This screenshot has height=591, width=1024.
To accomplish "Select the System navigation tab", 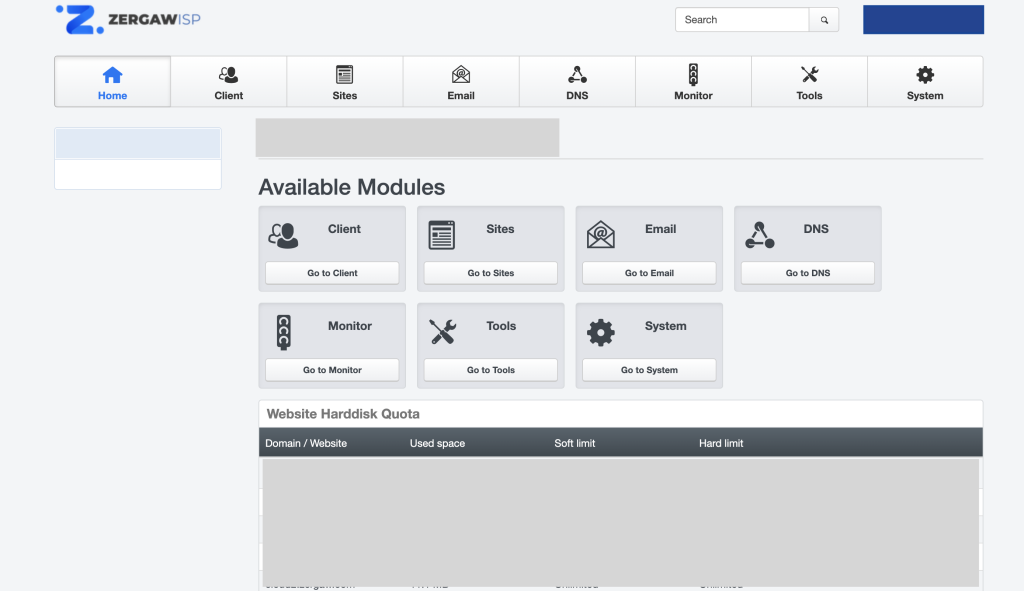I will point(925,82).
